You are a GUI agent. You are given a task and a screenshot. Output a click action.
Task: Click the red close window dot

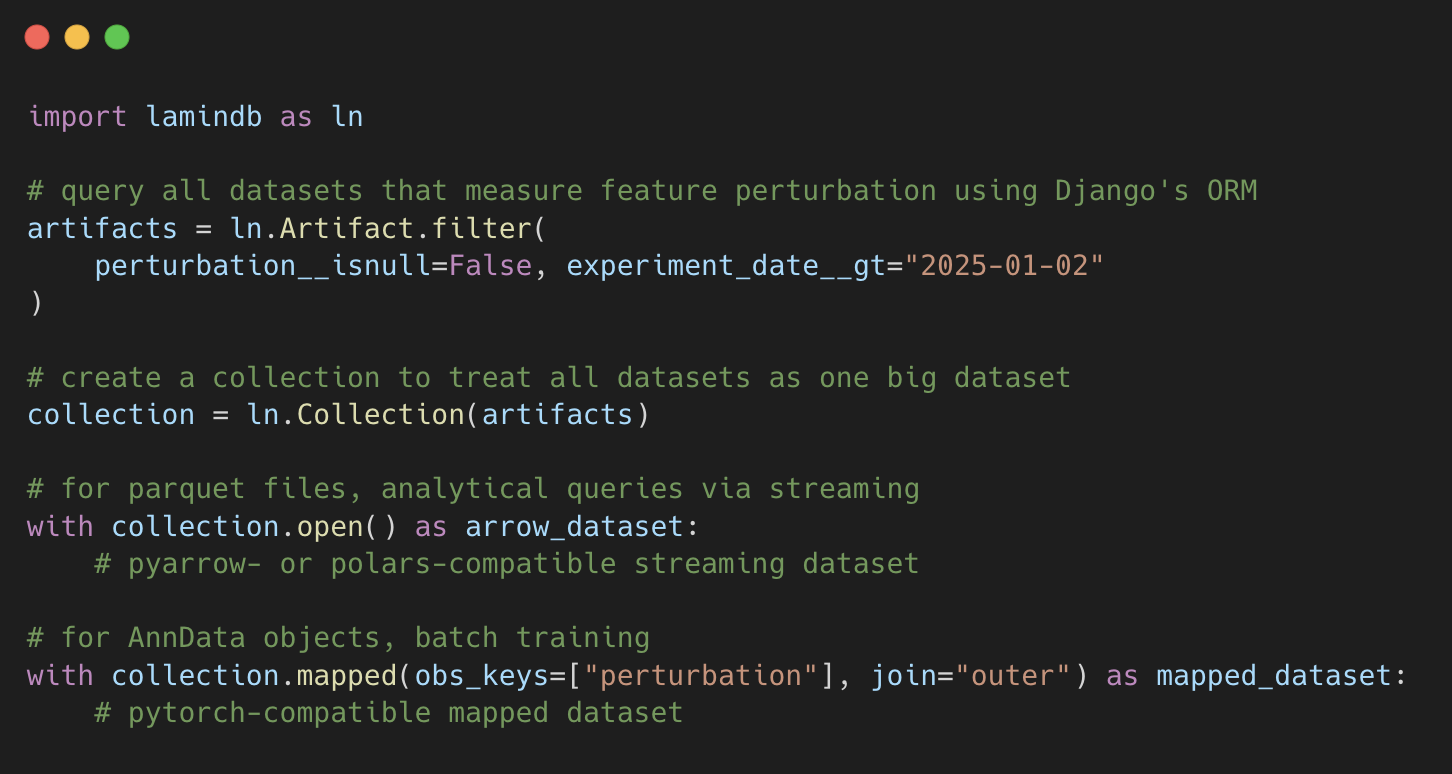click(37, 38)
